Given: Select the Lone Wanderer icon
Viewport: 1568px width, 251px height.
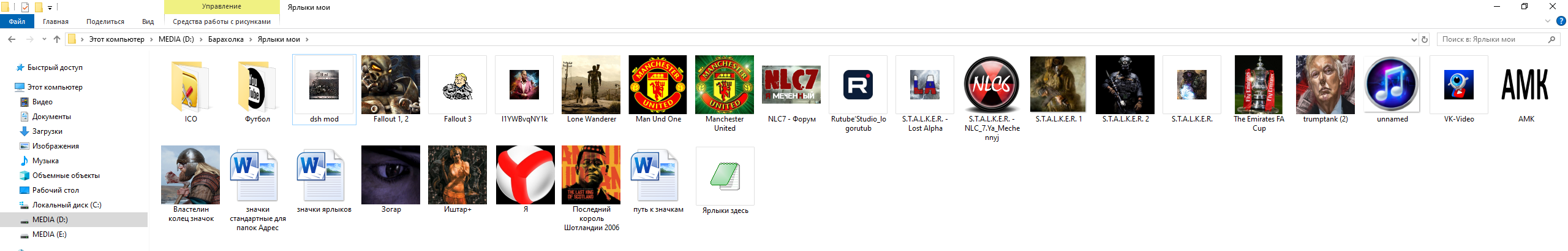Looking at the screenshot, I should 591,85.
